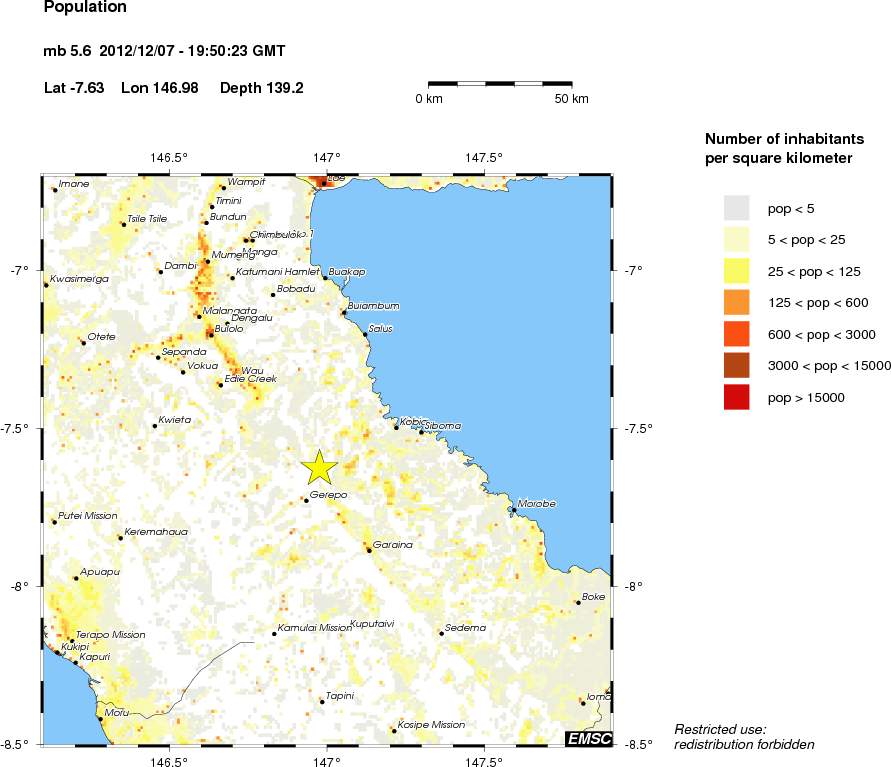Image resolution: width=891 pixels, height=767 pixels.
Task: Select the orange '125 < pop < 600' swatch
Action: (x=736, y=302)
